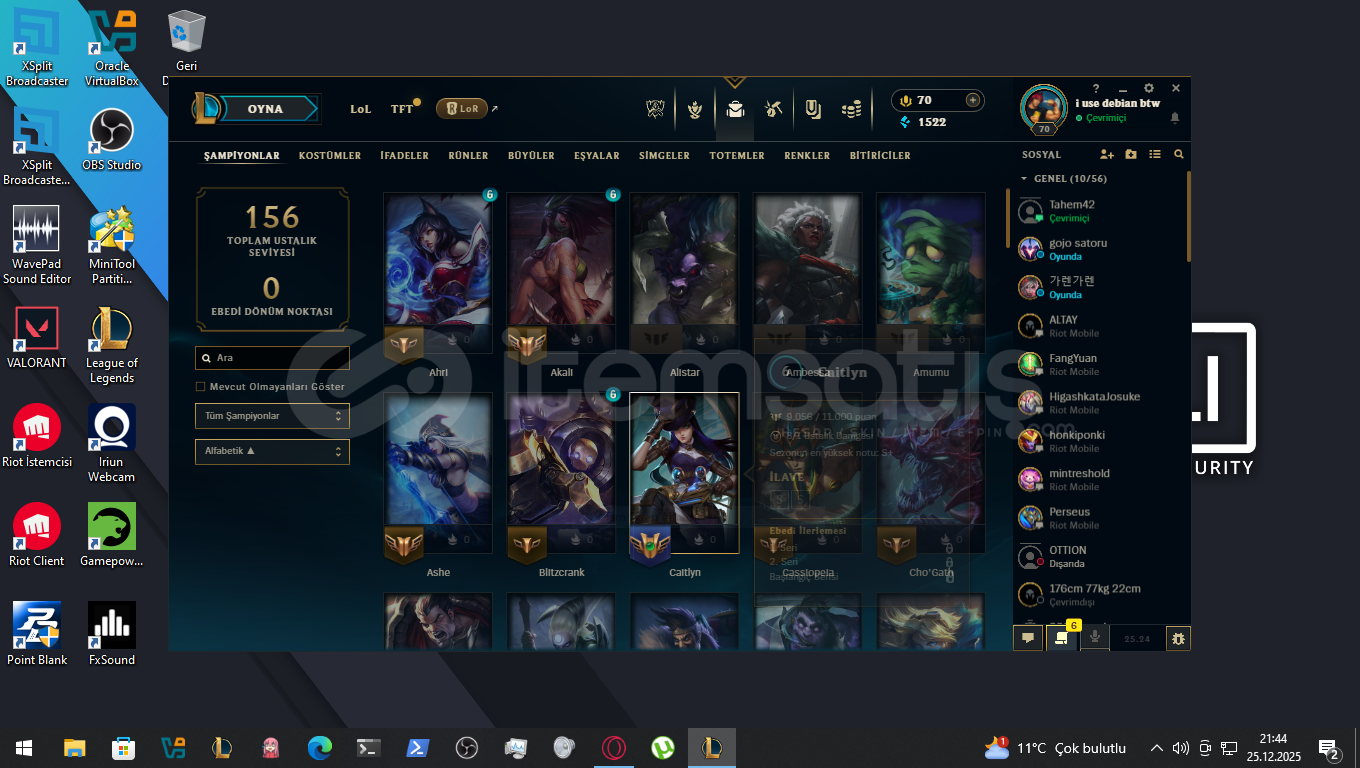Open client settings gear icon
This screenshot has height=768, width=1360.
coord(1149,89)
